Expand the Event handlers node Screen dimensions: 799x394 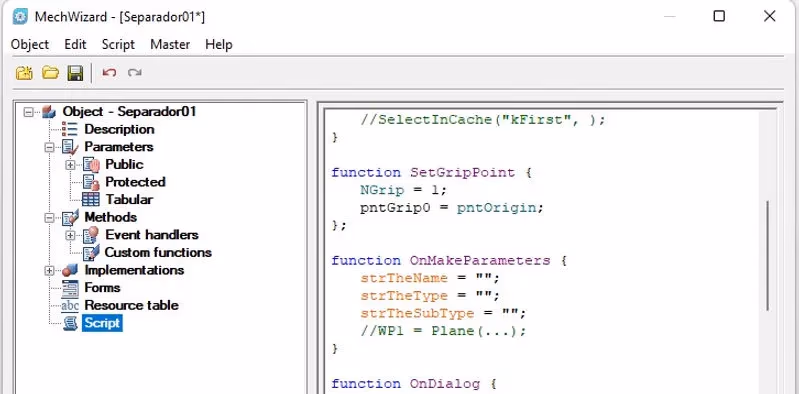coord(70,235)
